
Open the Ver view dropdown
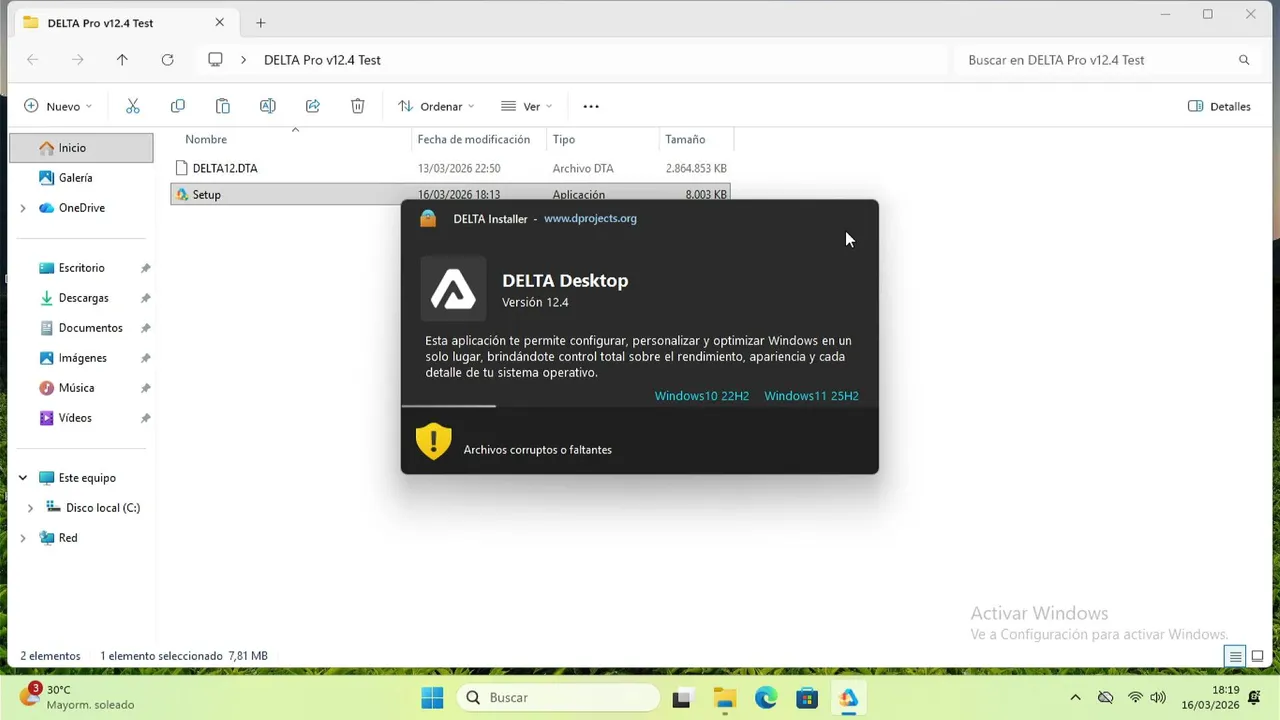pos(527,106)
